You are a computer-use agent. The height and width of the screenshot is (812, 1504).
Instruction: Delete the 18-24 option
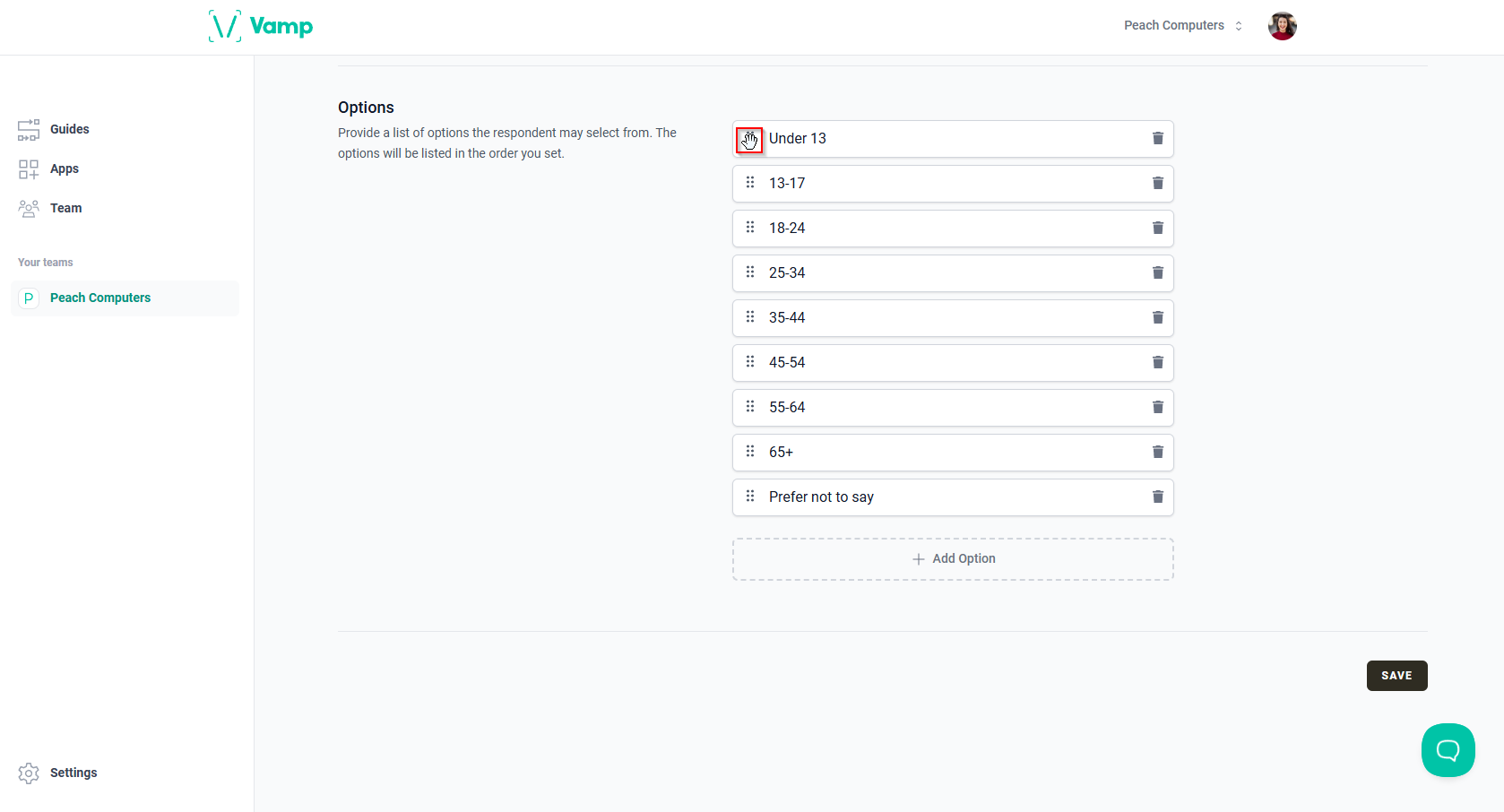[1158, 228]
